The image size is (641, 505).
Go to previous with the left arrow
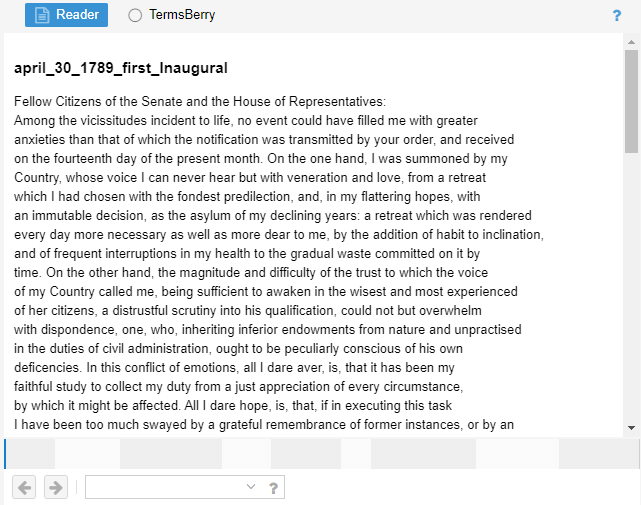[25, 487]
